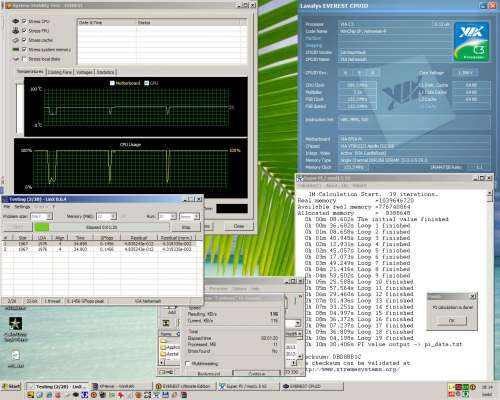Open the document file icon on desktop
This screenshot has width=500, height=400.
coord(16,355)
